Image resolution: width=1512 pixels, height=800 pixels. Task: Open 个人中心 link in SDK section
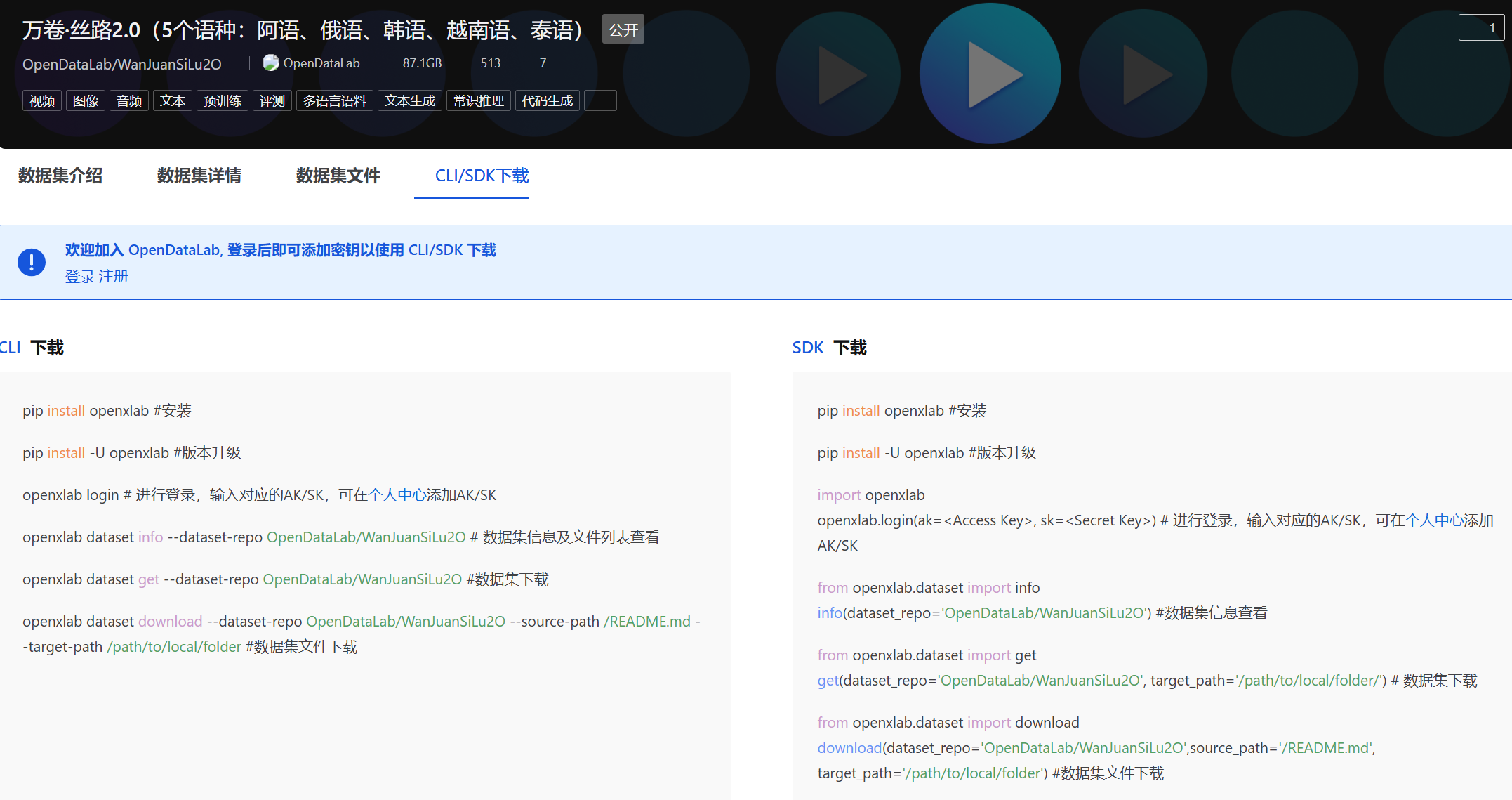1433,520
